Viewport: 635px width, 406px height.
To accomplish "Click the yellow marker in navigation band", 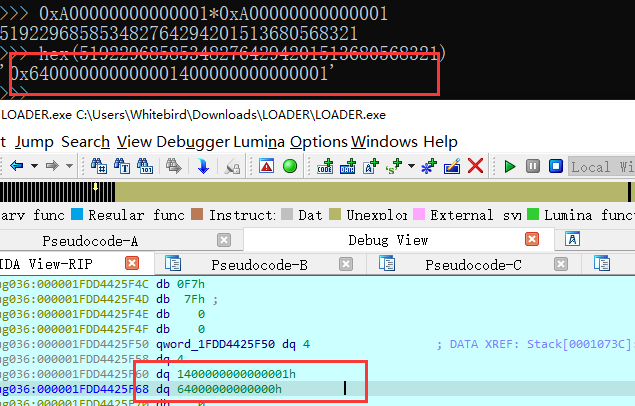I will [96, 187].
